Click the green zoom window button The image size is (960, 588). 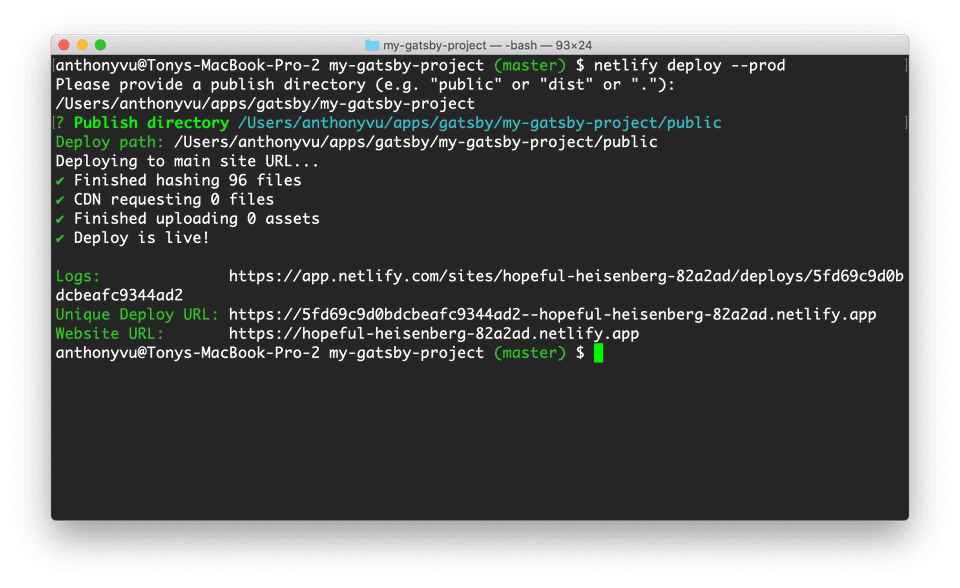pyautogui.click(x=100, y=45)
